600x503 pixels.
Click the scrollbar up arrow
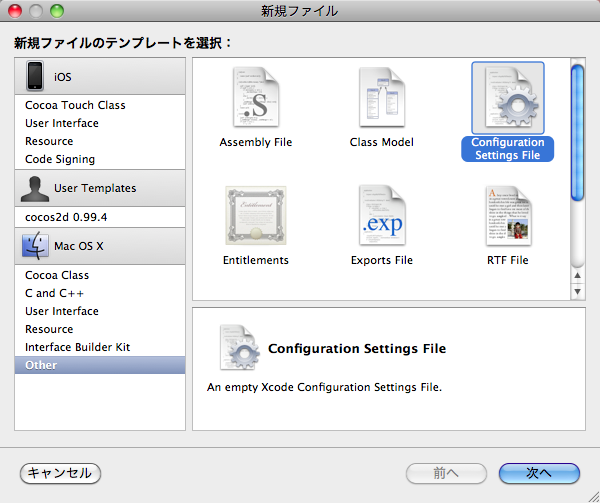(577, 275)
